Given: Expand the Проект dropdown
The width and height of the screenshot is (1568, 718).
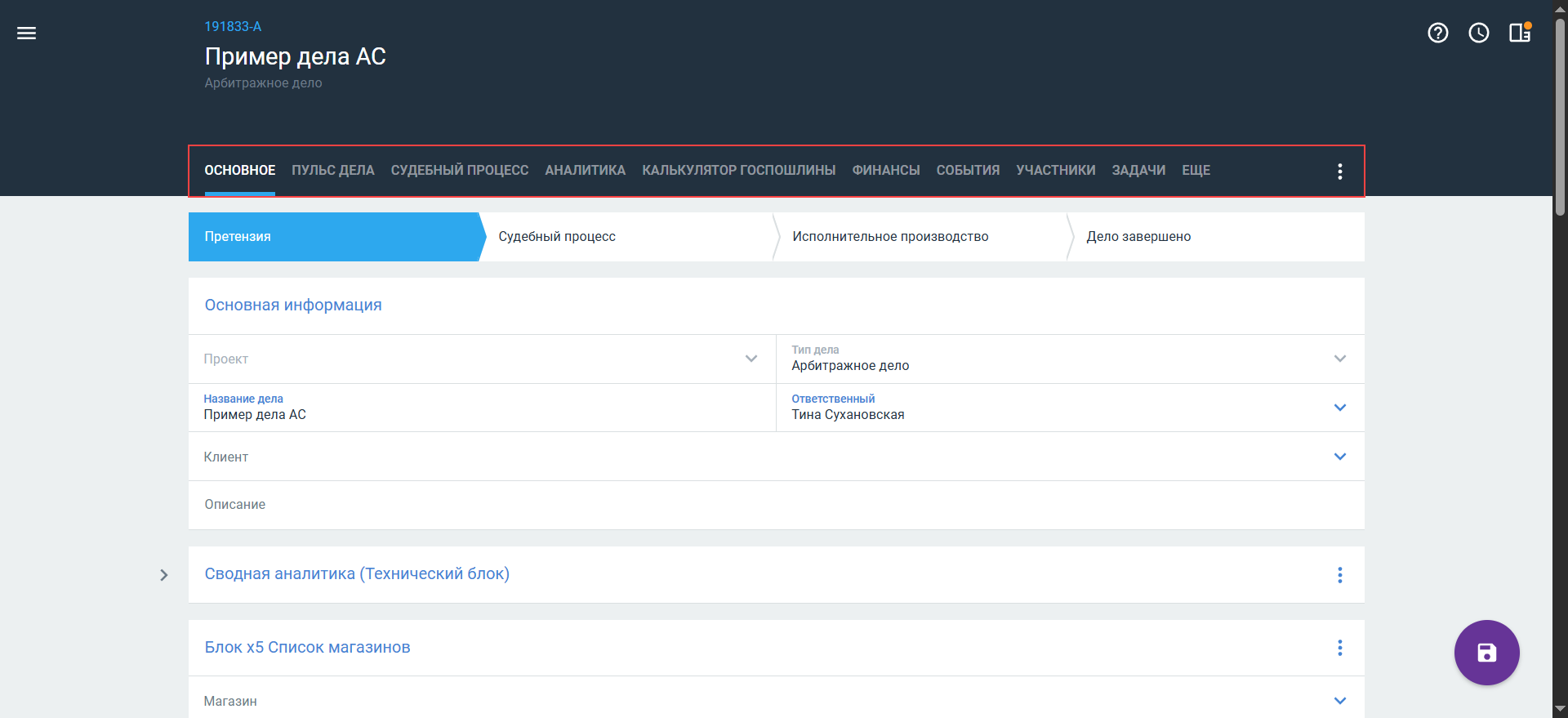Looking at the screenshot, I should [751, 359].
